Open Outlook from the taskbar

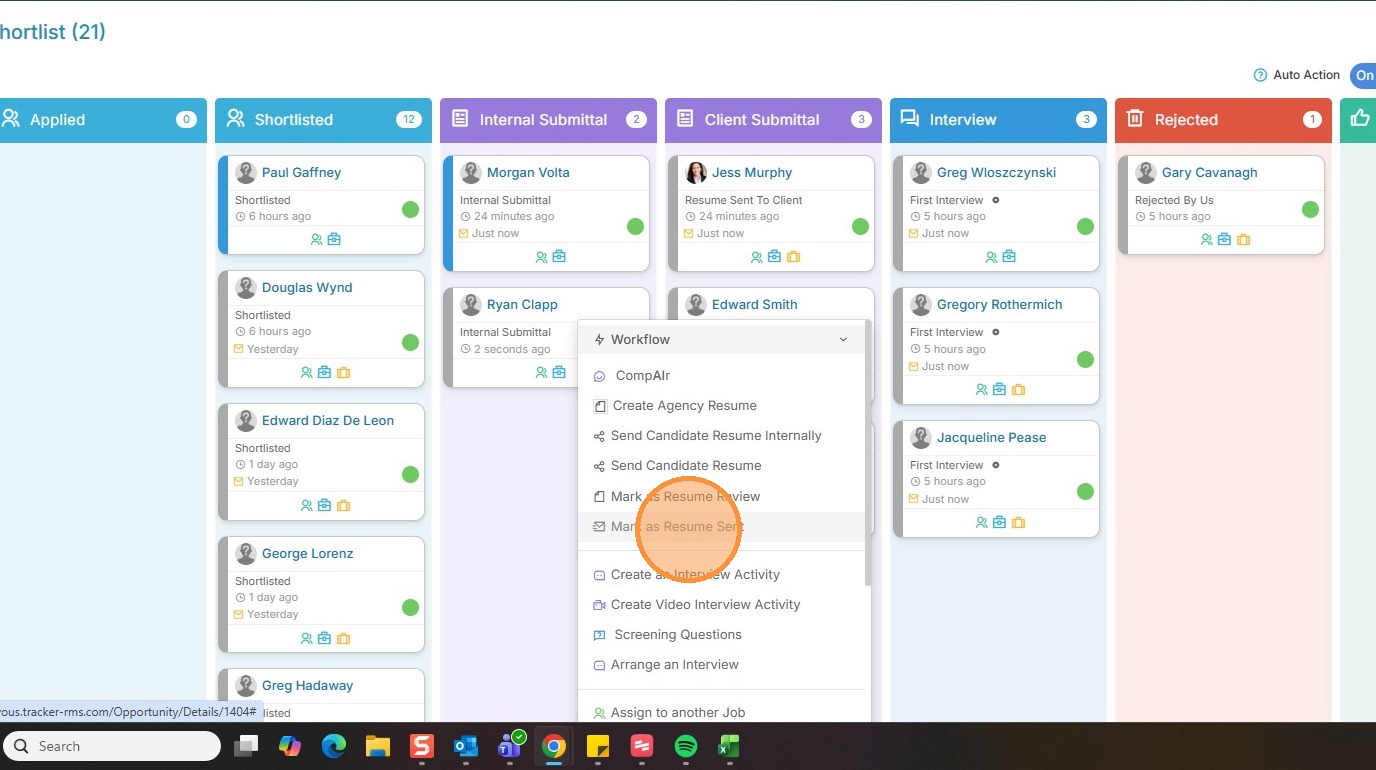click(466, 746)
